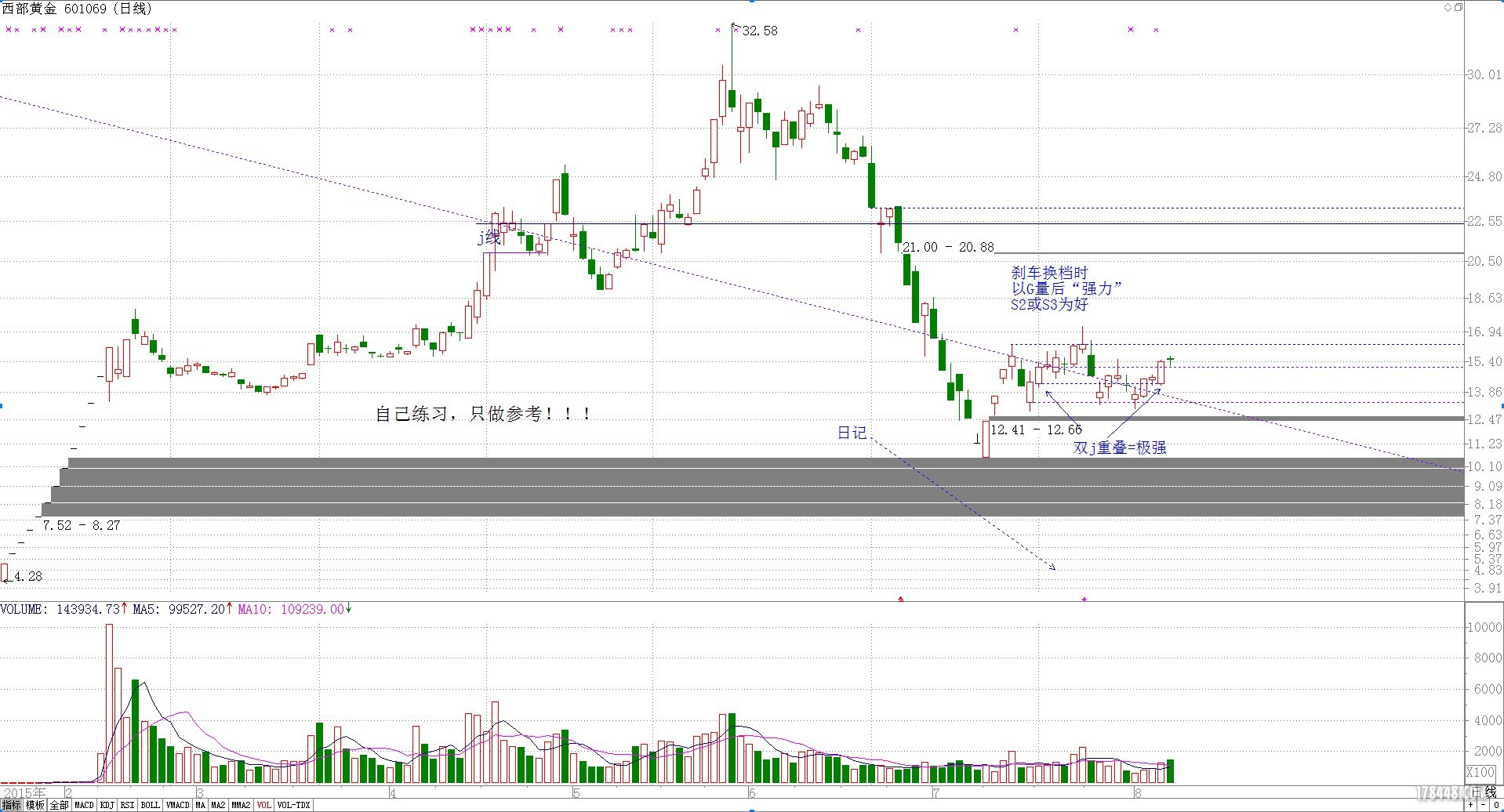Click the 日记 annotation label
The image size is (1504, 812).
pyautogui.click(x=852, y=433)
